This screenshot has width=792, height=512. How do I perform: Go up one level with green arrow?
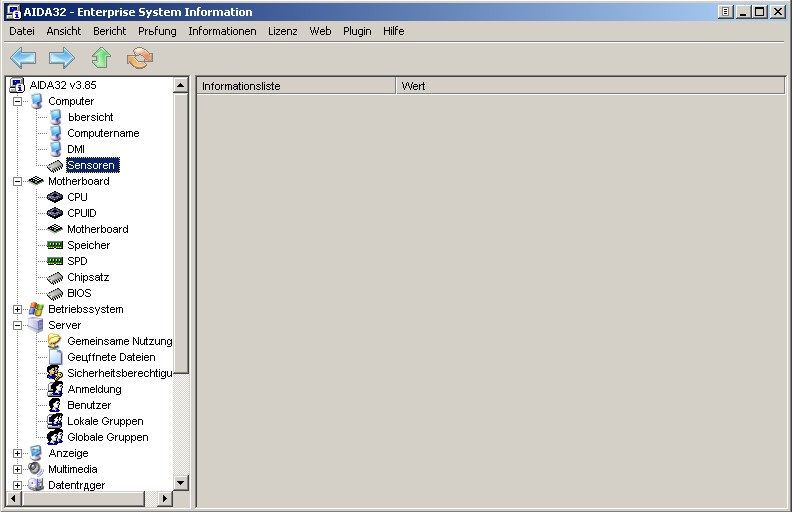click(x=101, y=58)
